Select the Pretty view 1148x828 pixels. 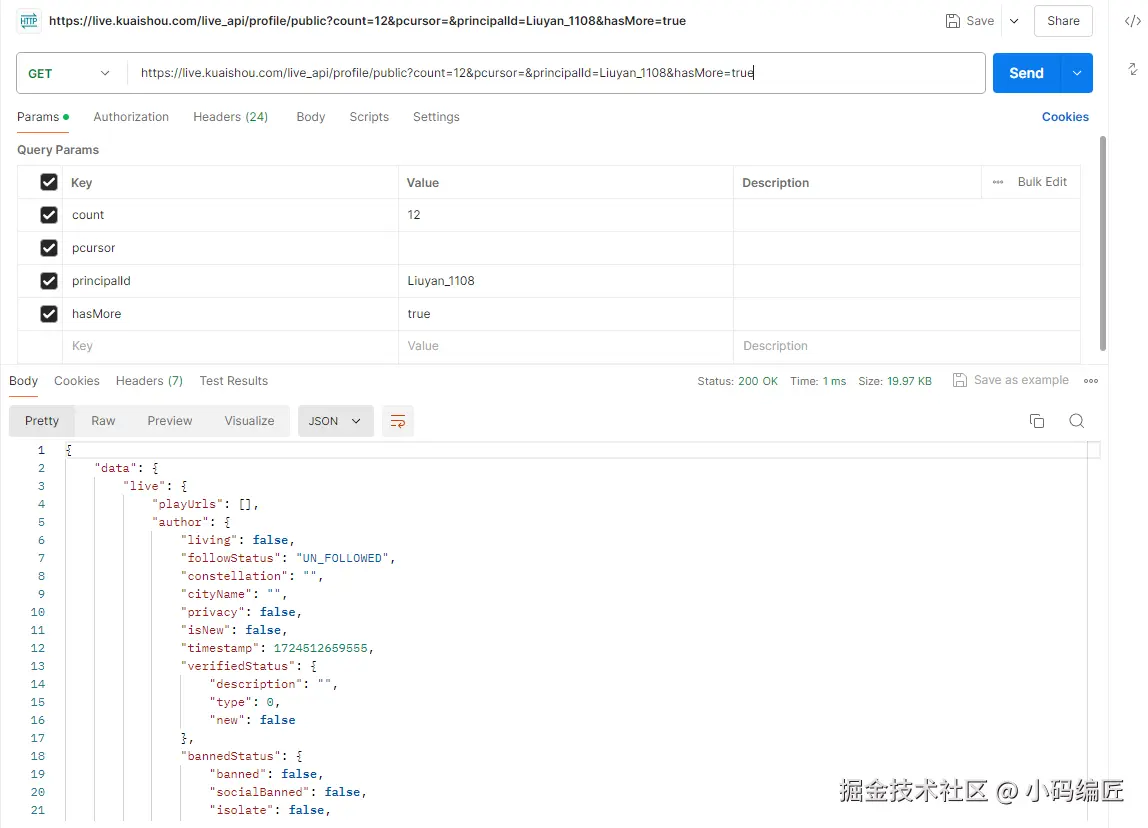[42, 421]
